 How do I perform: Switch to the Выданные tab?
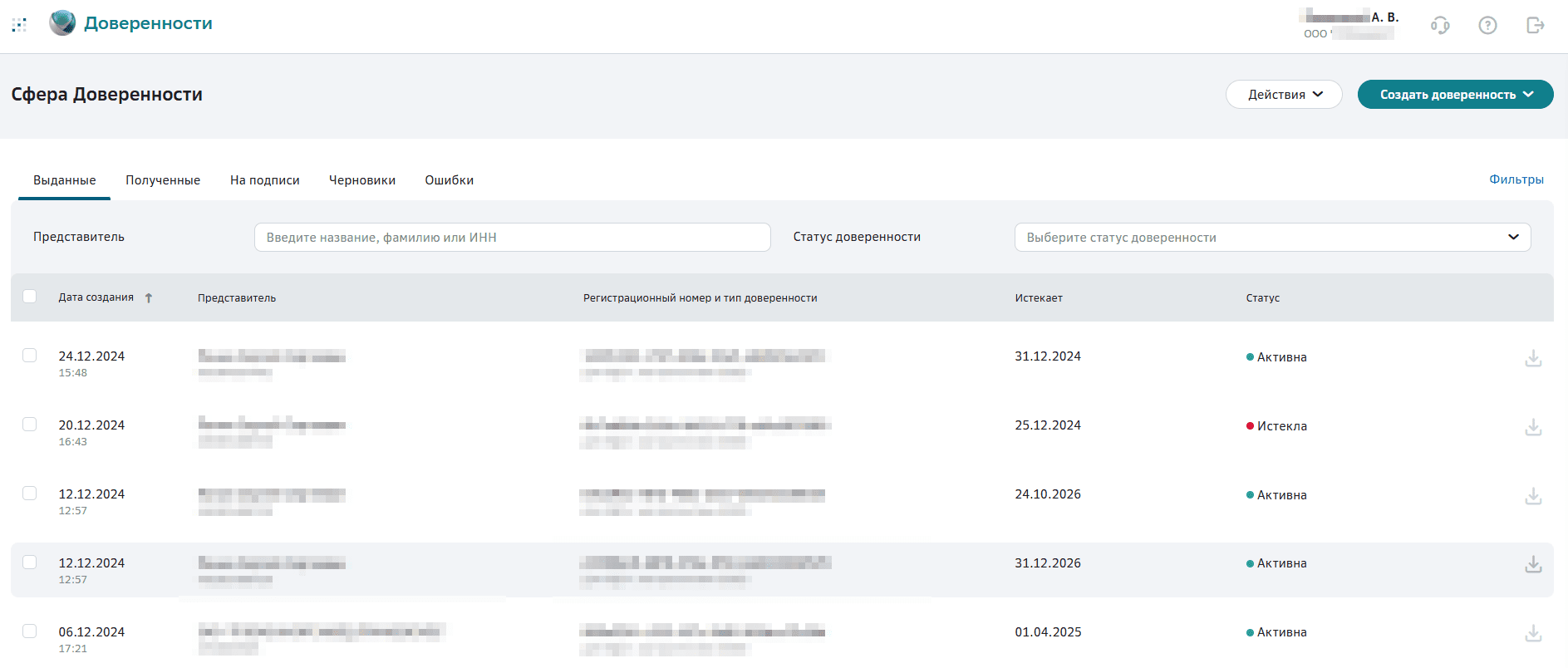(x=64, y=180)
